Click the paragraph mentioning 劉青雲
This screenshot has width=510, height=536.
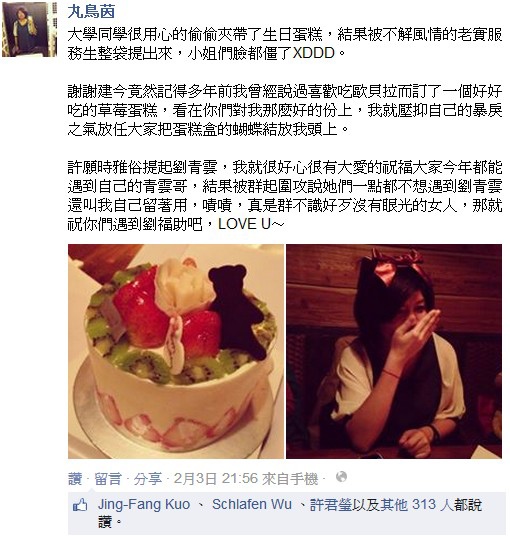pos(284,196)
